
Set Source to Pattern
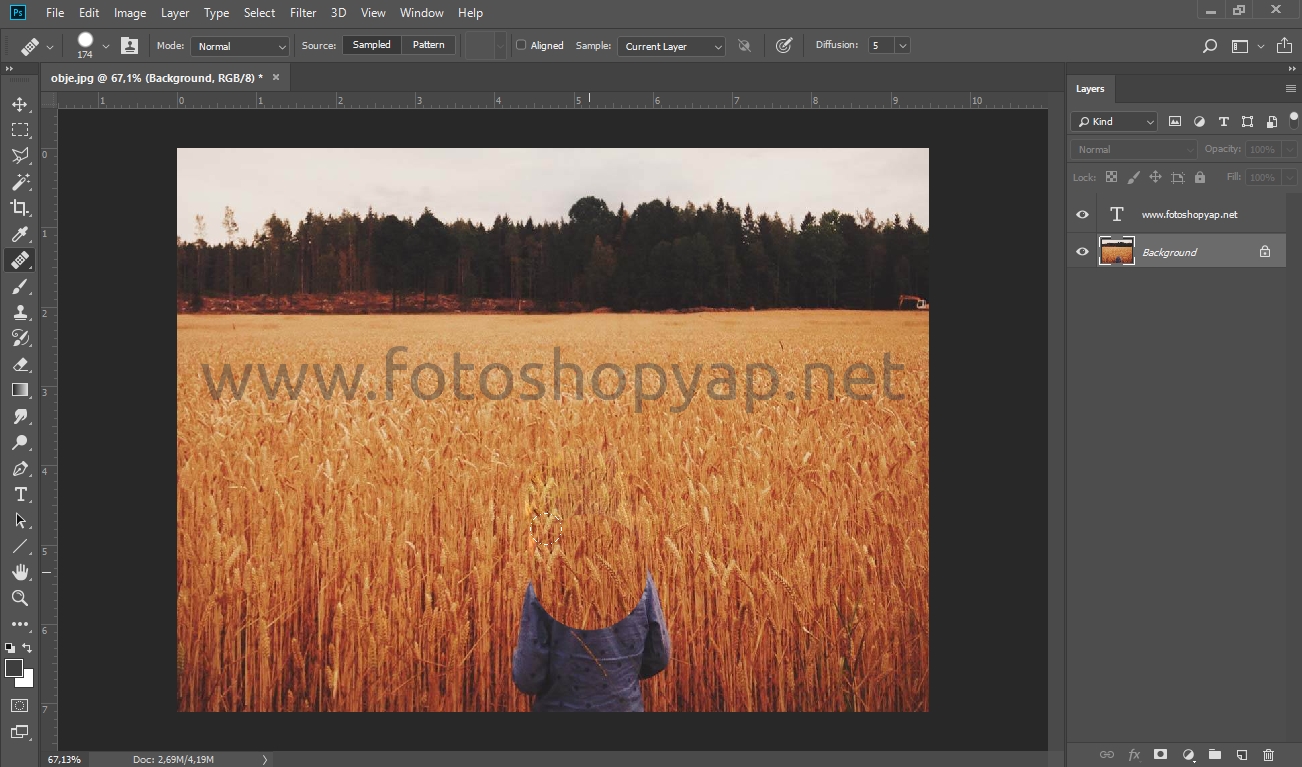click(429, 45)
